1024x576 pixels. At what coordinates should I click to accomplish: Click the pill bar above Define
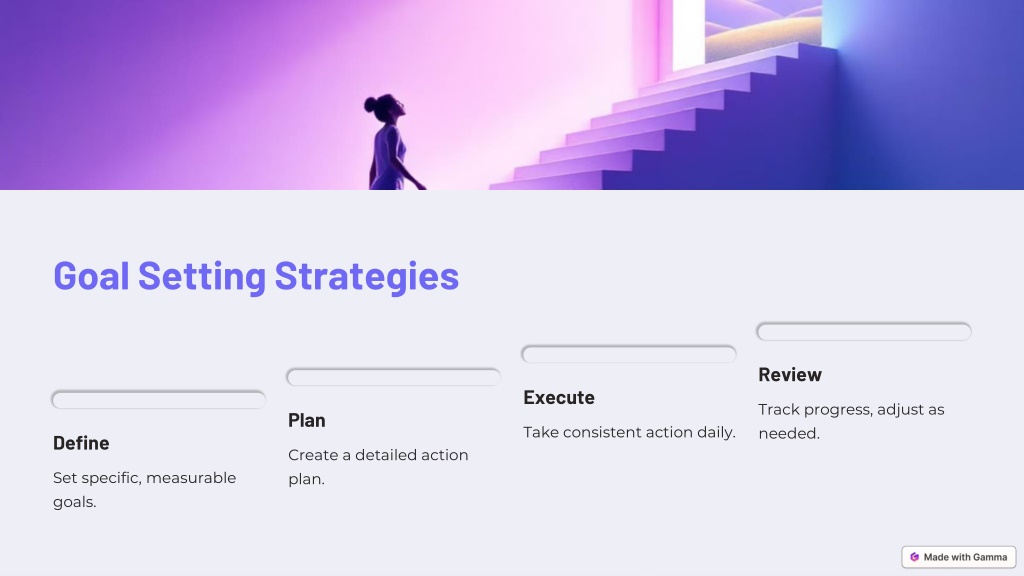point(159,400)
